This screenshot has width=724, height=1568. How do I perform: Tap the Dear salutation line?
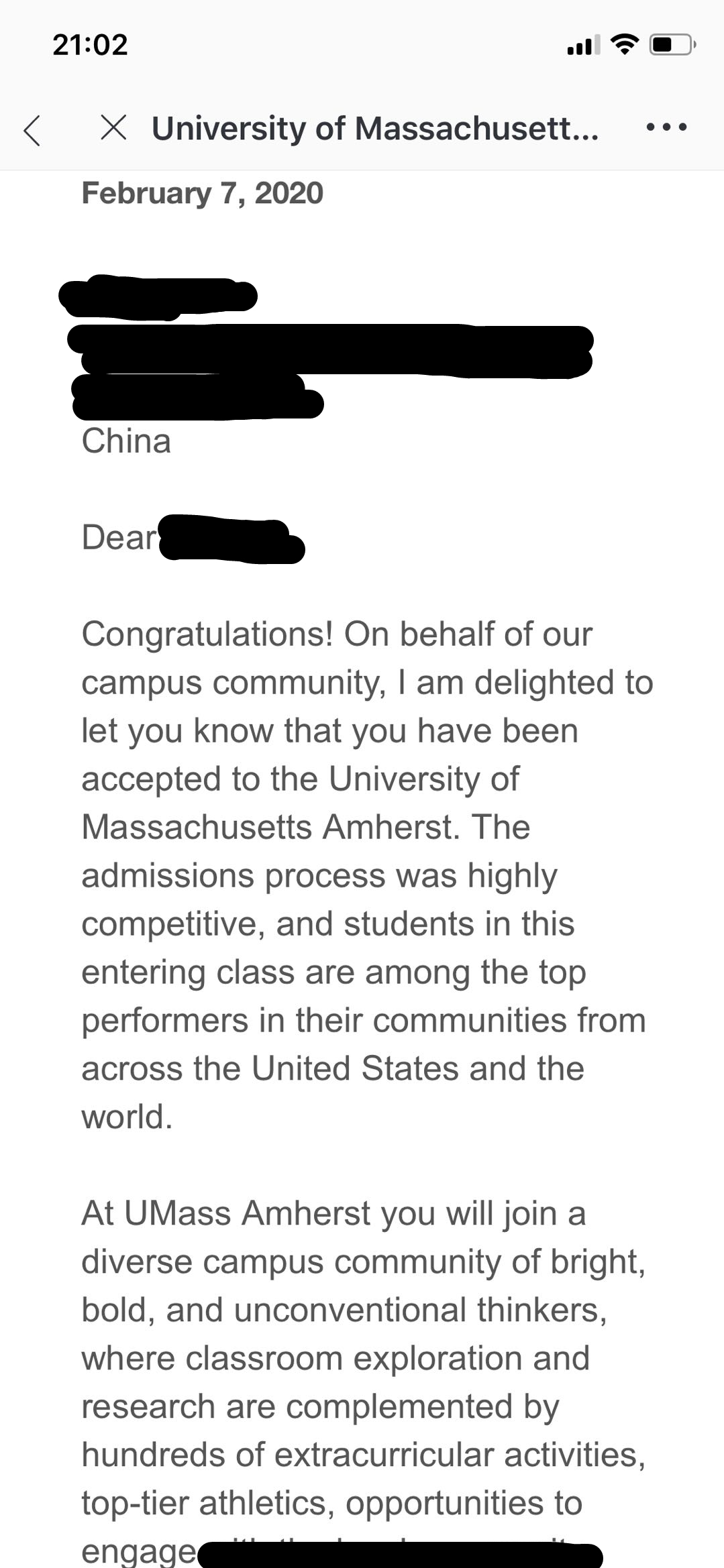pos(193,539)
